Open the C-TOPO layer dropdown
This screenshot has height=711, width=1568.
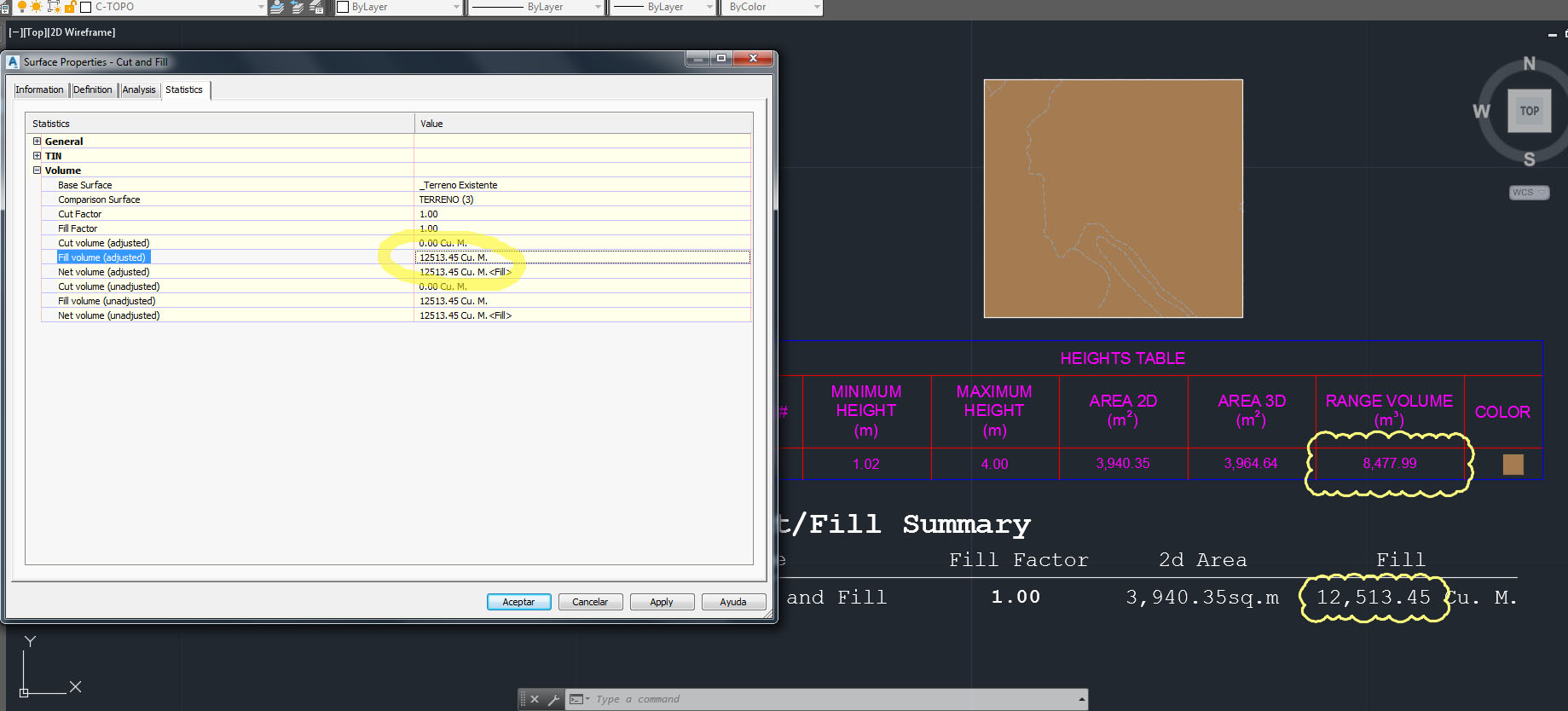[261, 7]
